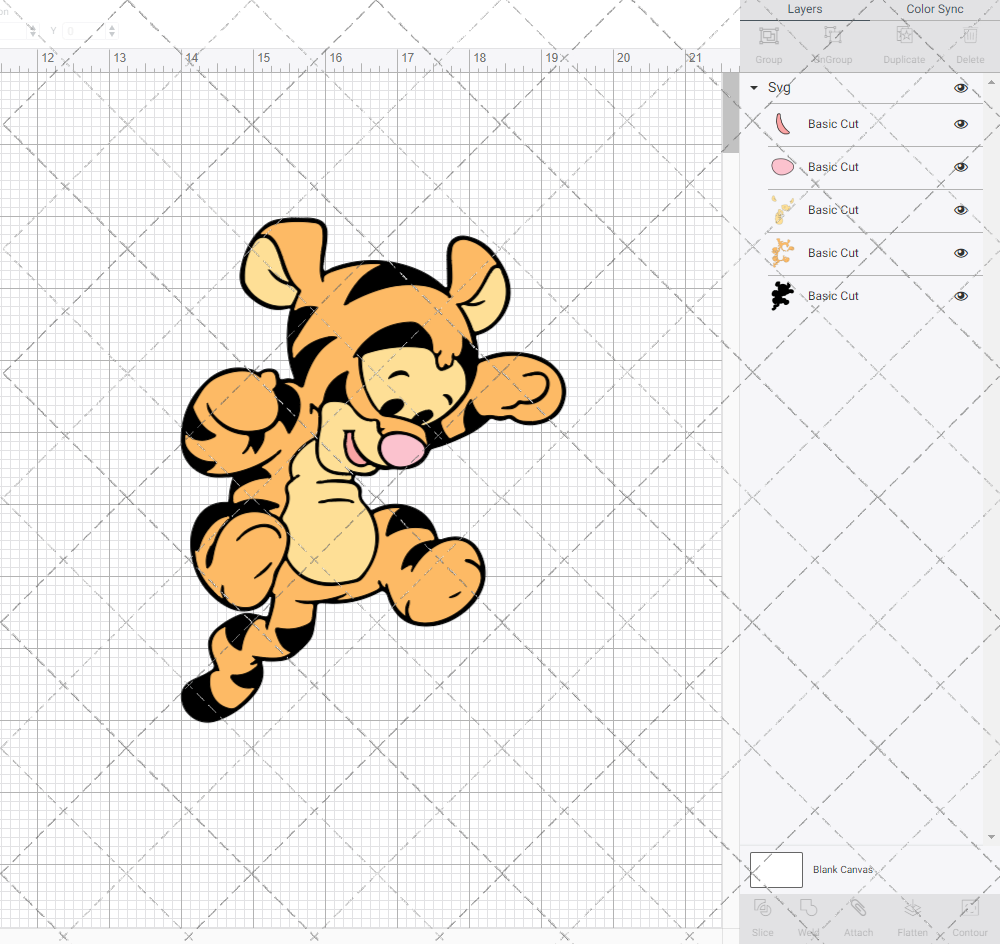Viewport: 1000px width, 944px height.
Task: Click the Y position input field
Action: 85,31
